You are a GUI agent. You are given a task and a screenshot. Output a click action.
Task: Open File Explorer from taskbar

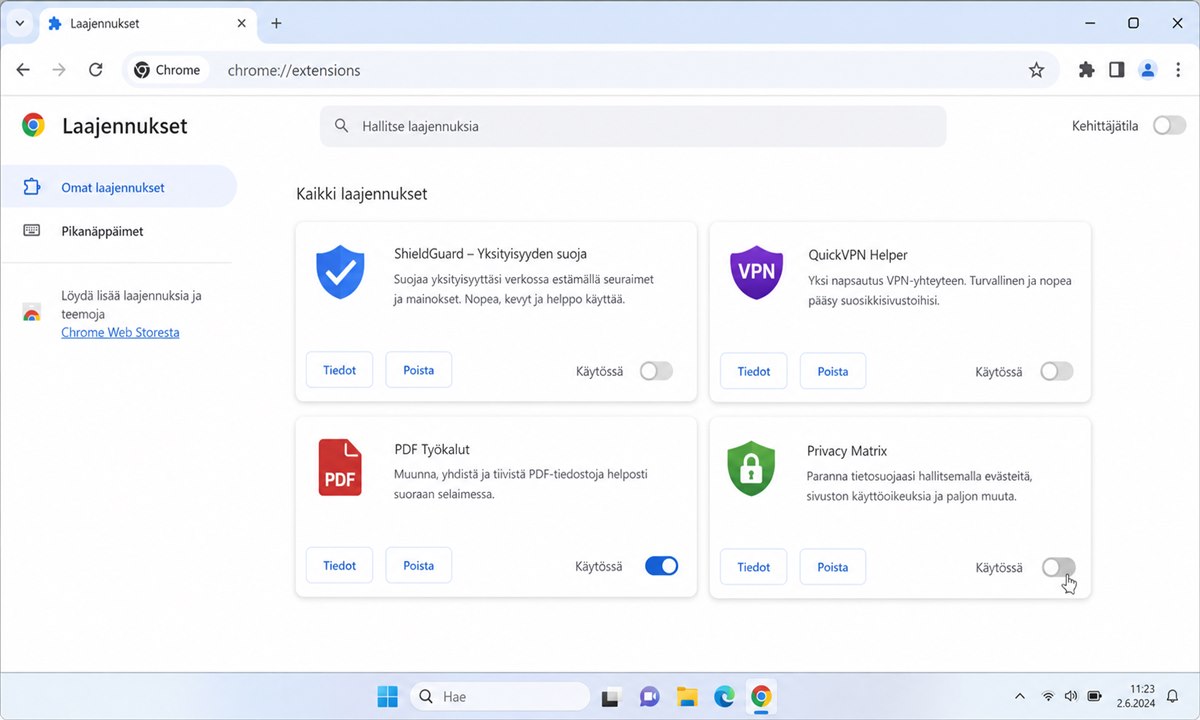[x=686, y=696]
